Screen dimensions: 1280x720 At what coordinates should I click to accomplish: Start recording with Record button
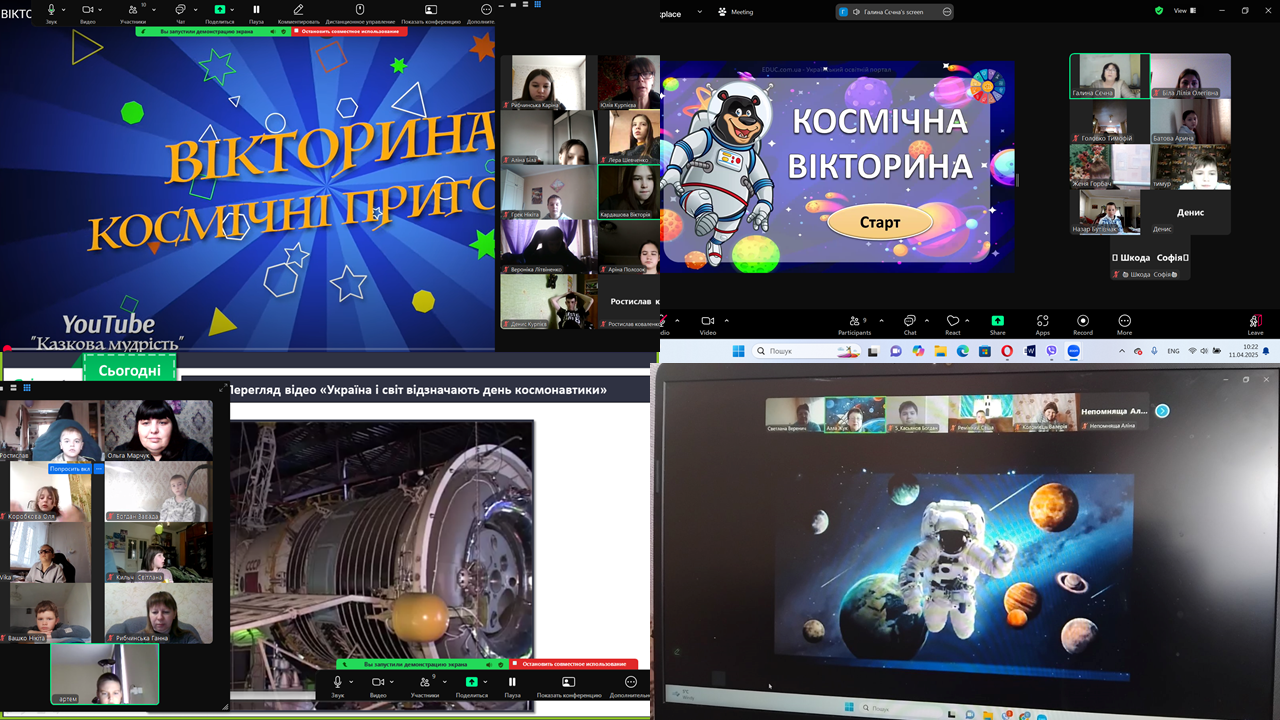pos(1083,325)
